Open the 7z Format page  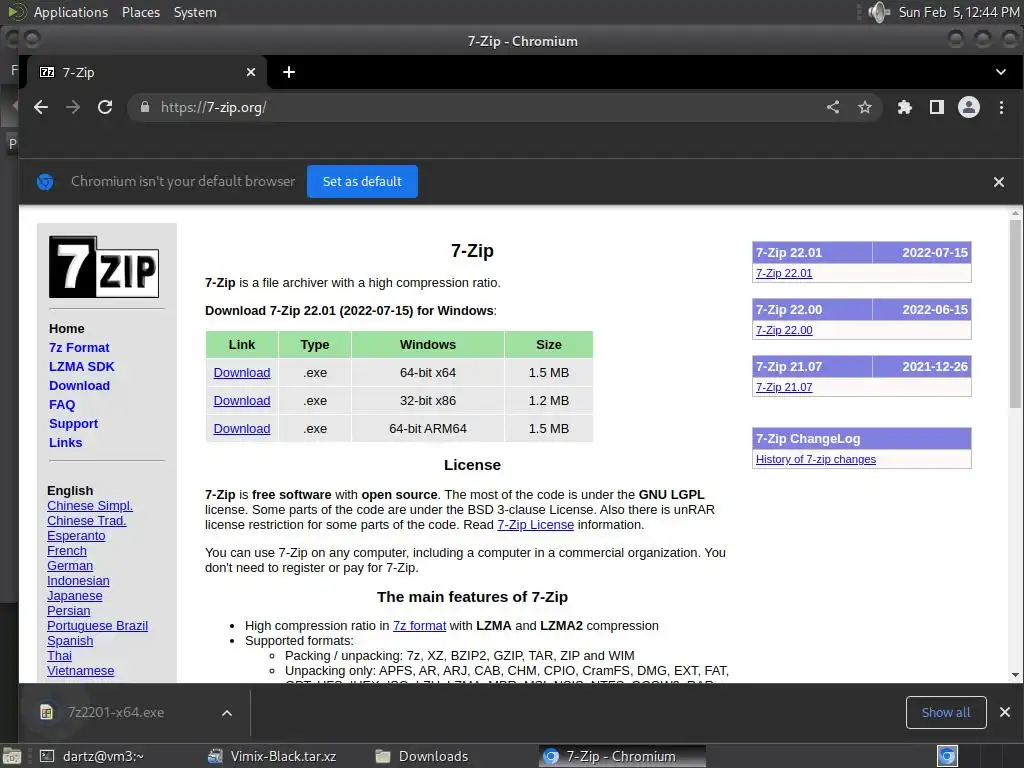79,347
